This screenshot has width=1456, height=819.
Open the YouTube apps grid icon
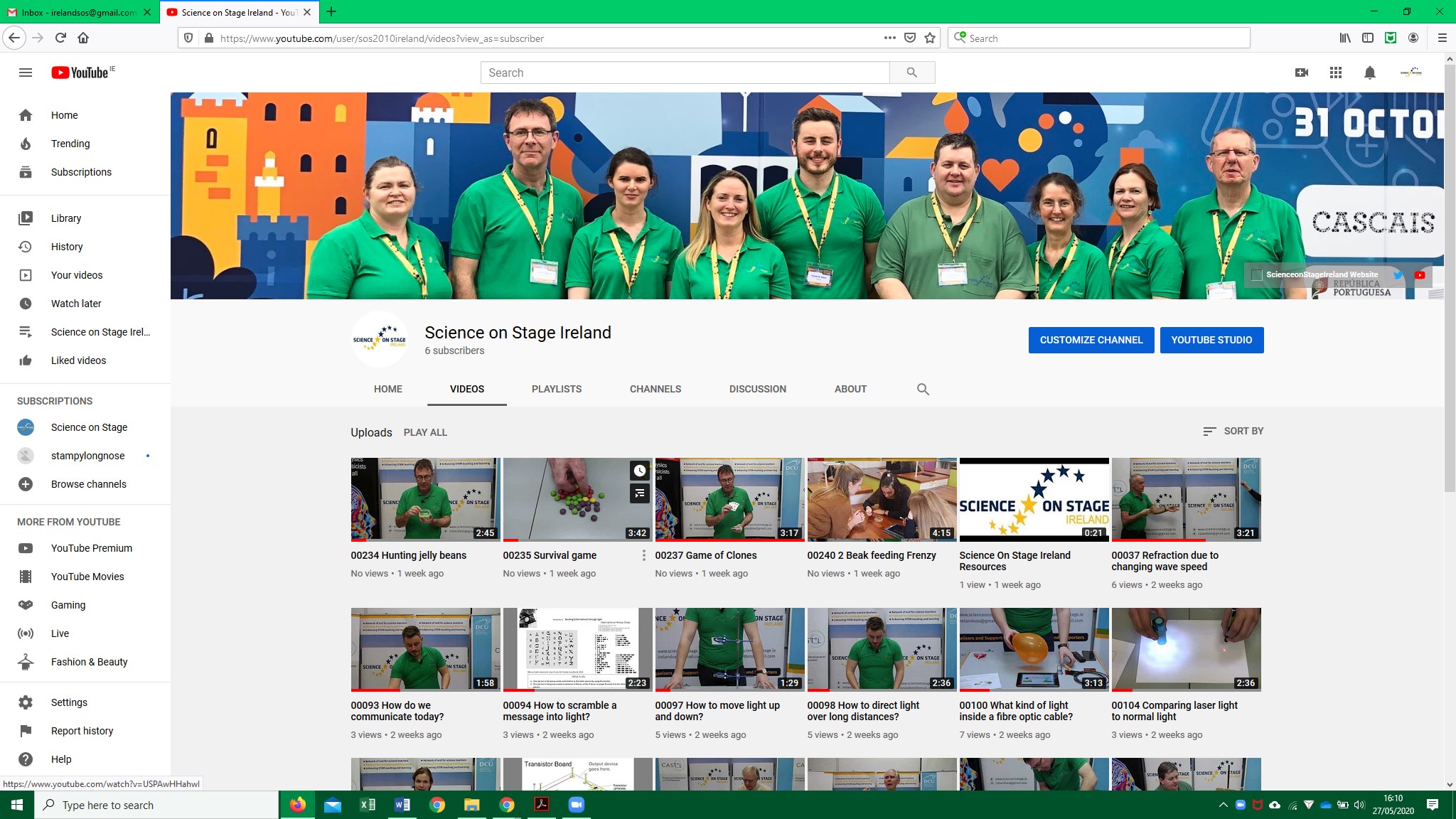[x=1336, y=73]
